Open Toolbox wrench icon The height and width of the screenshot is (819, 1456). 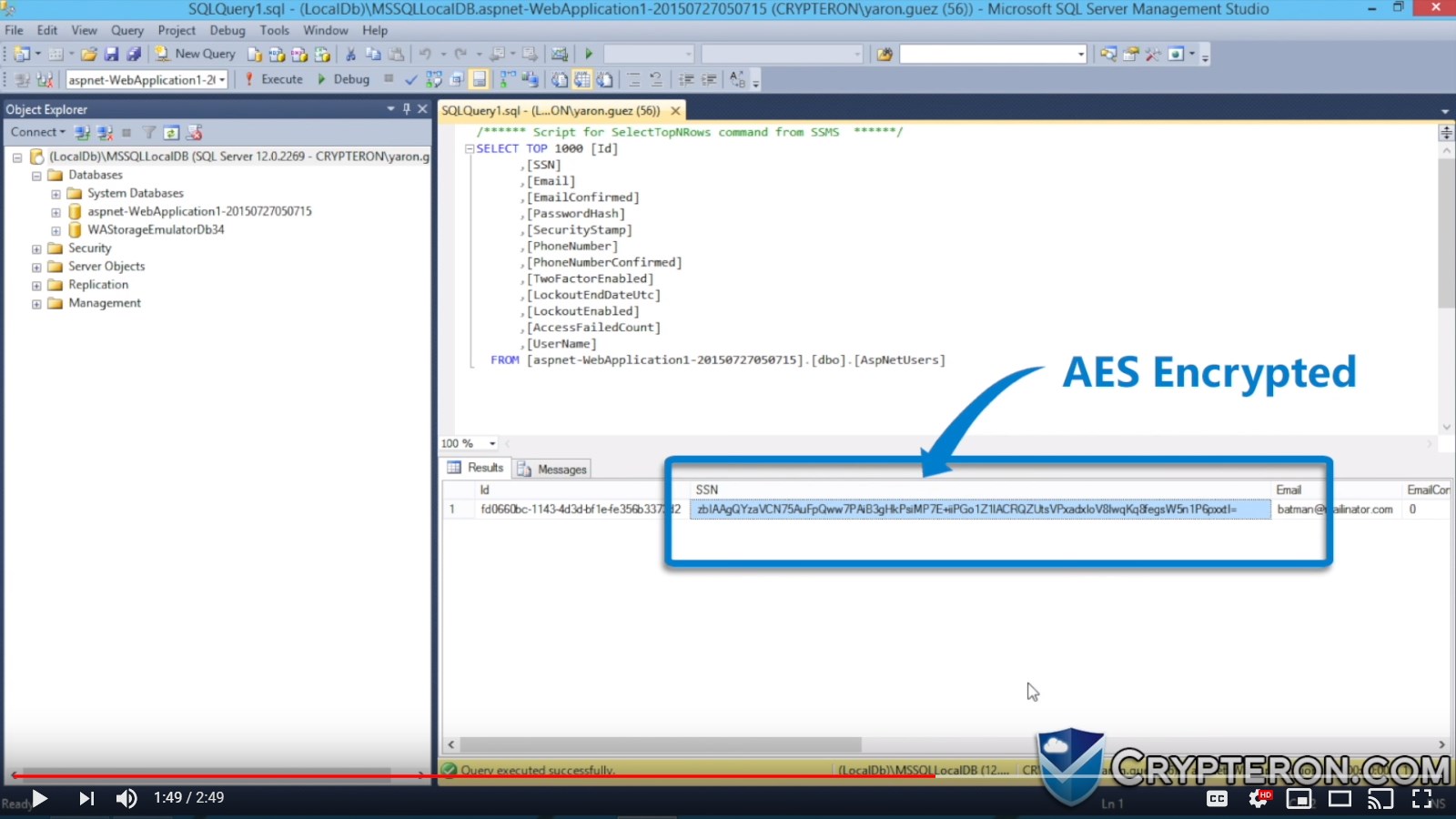pos(1153,55)
